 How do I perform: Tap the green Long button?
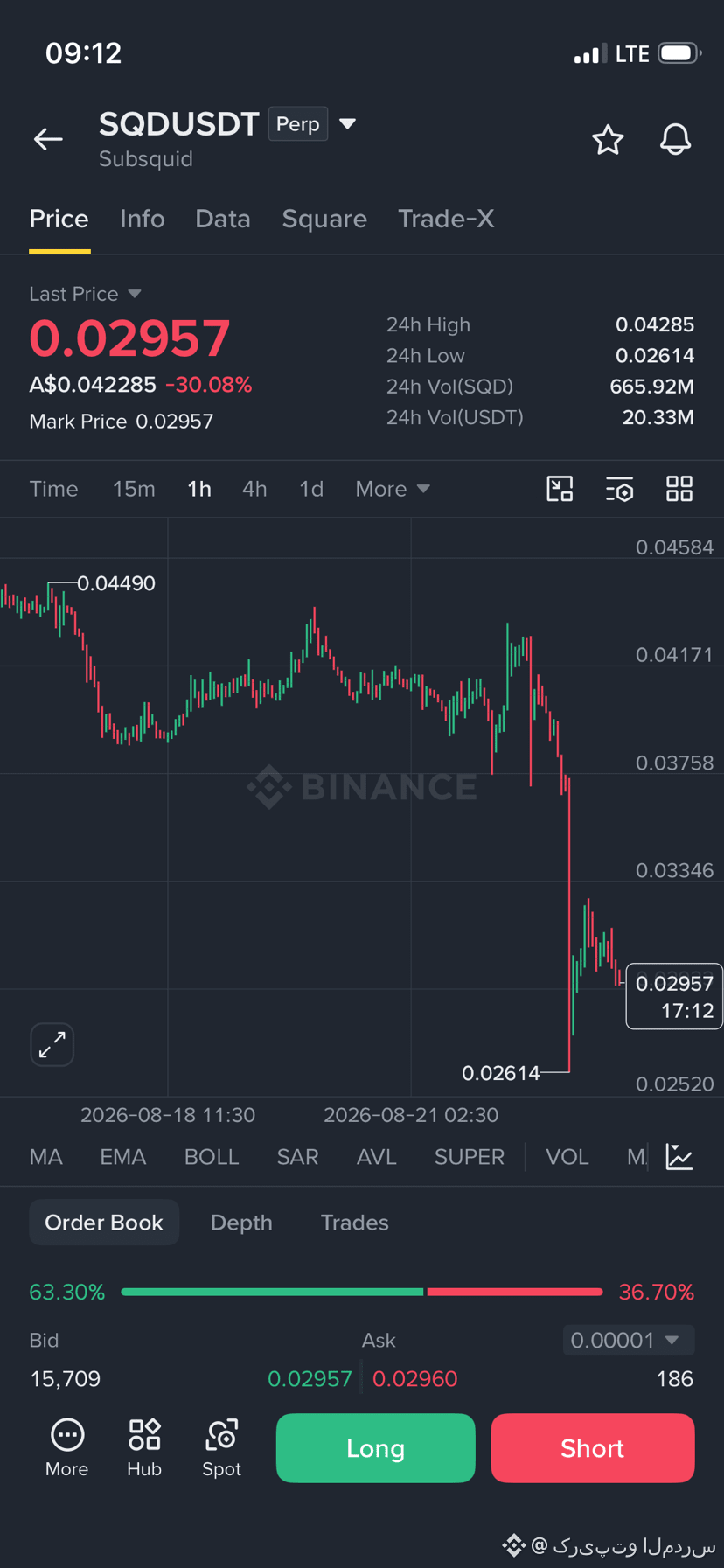click(376, 1448)
